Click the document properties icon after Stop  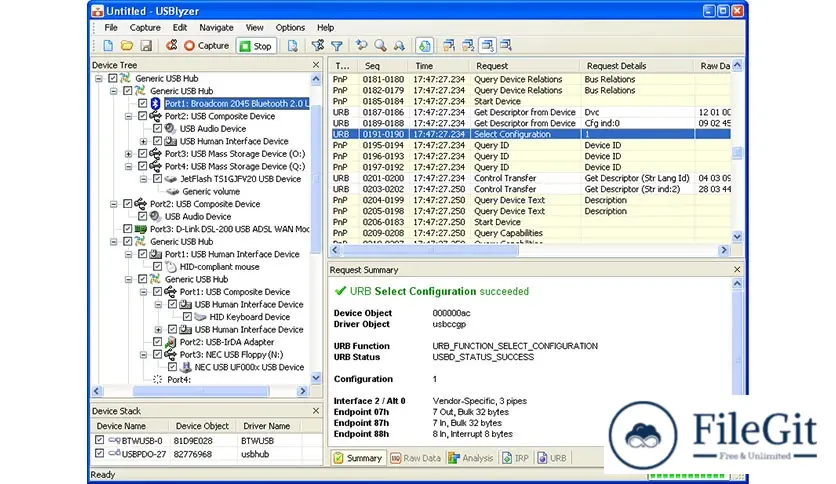pyautogui.click(x=293, y=46)
